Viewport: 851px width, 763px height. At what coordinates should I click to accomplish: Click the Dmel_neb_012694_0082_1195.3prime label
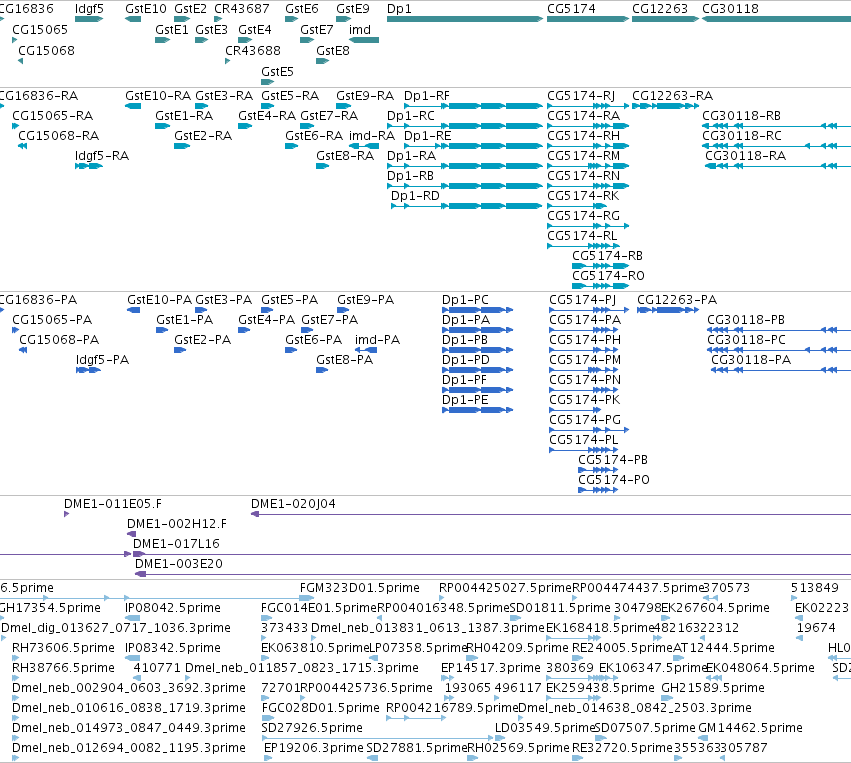pos(129,747)
